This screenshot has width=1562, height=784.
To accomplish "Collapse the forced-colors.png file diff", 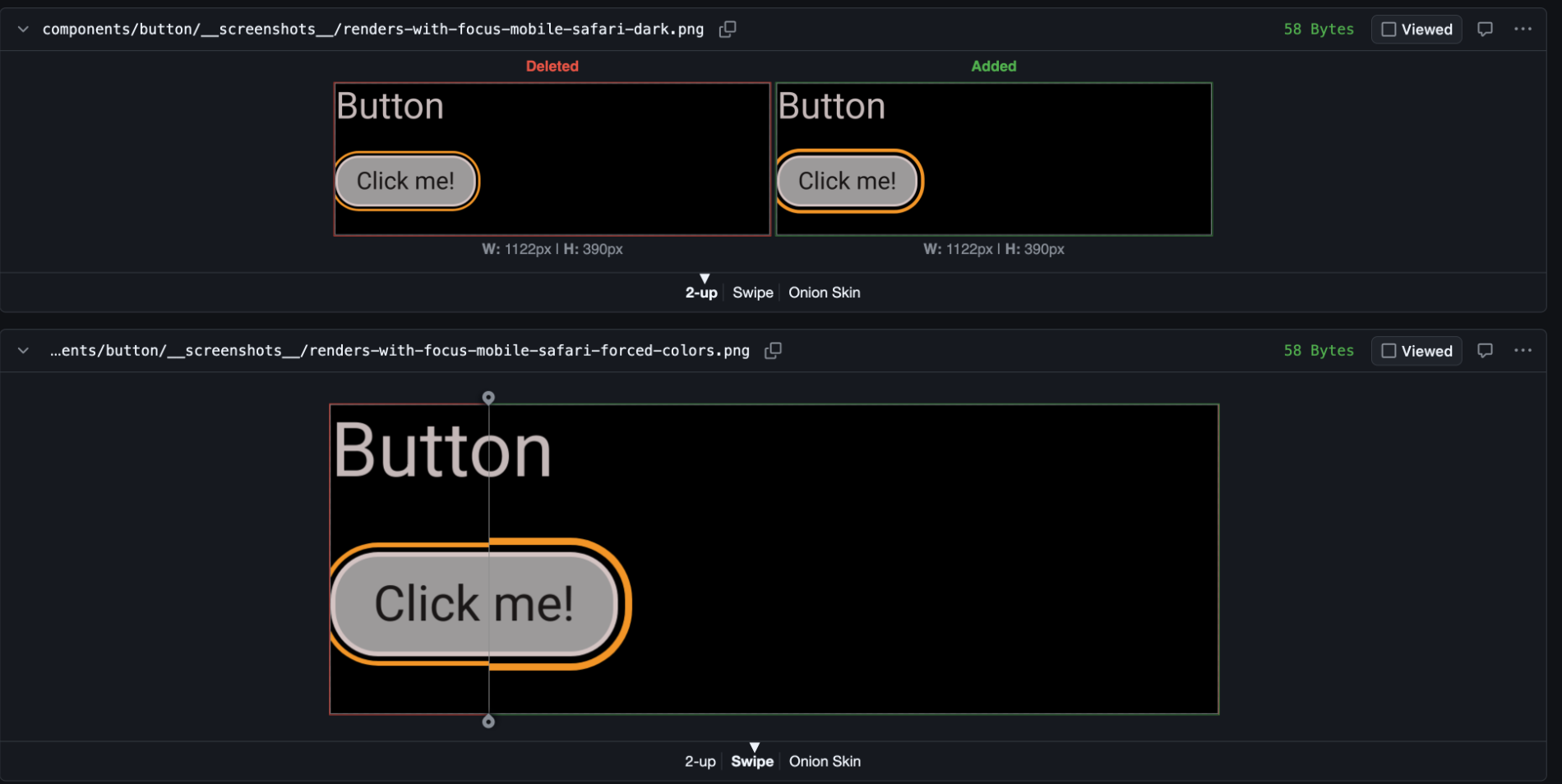I will tap(23, 351).
